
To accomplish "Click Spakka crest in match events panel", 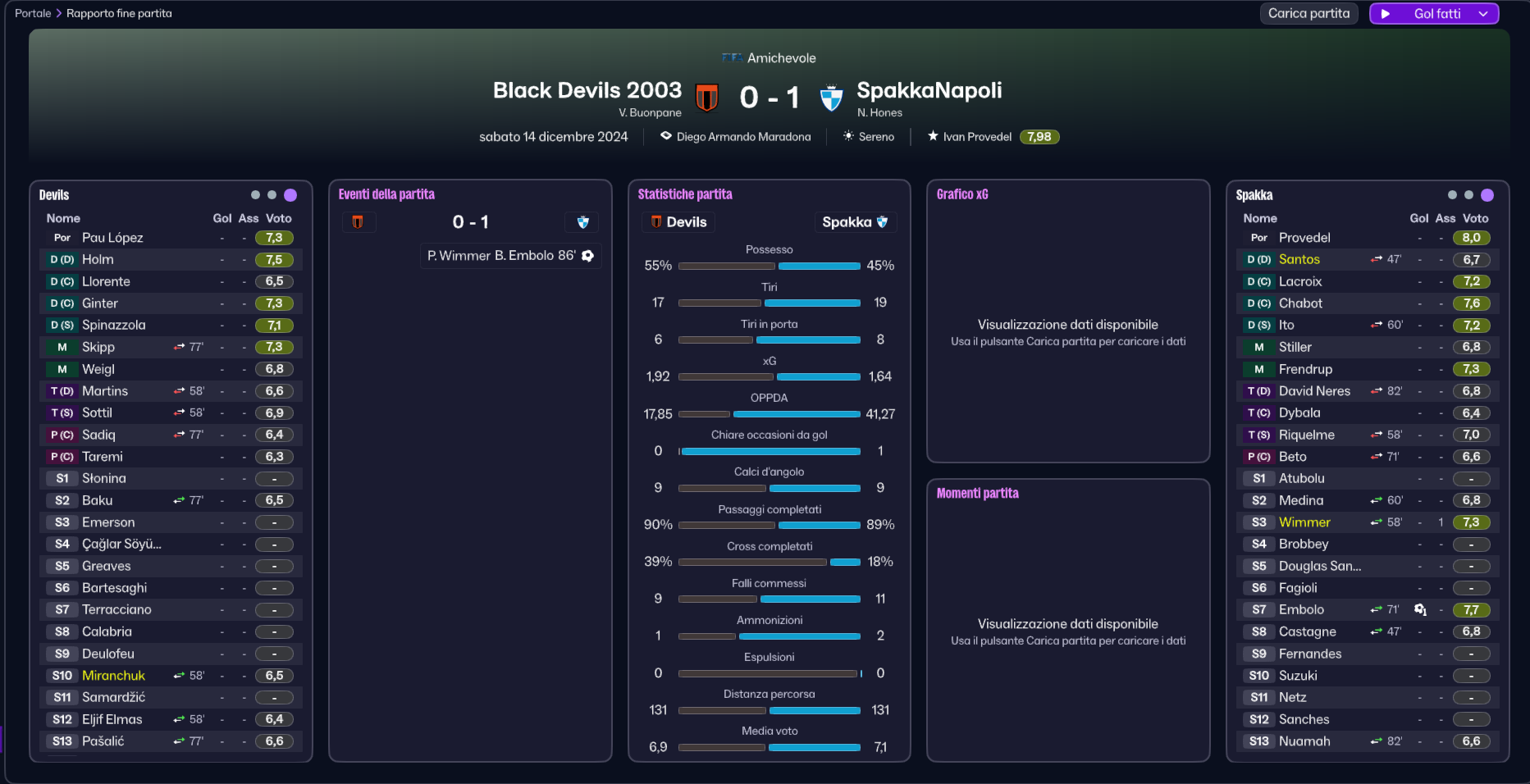I will (582, 222).
